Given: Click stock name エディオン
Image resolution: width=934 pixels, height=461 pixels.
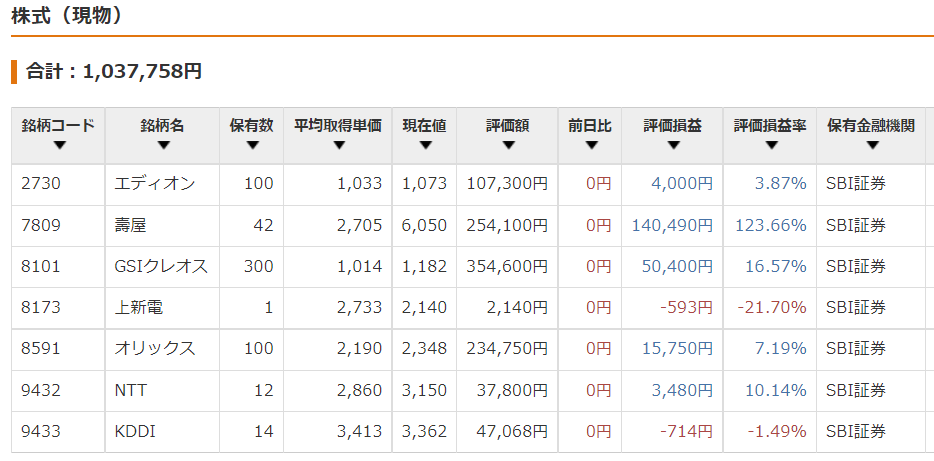Looking at the screenshot, I should (155, 183).
